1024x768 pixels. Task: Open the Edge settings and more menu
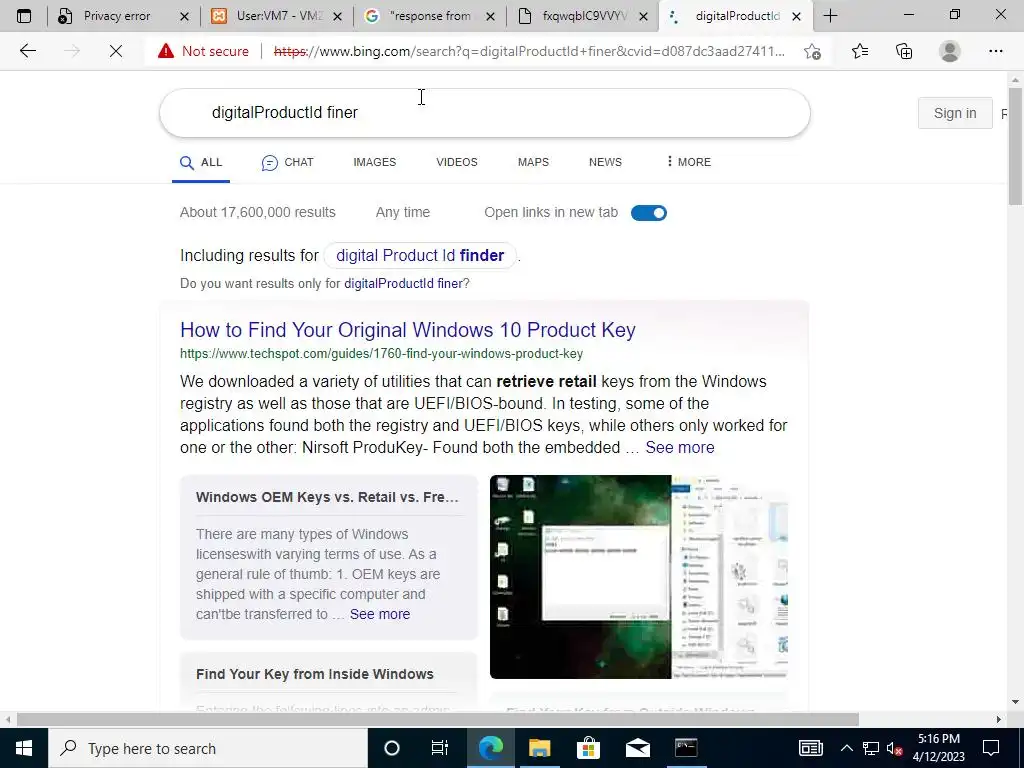pyautogui.click(x=995, y=51)
